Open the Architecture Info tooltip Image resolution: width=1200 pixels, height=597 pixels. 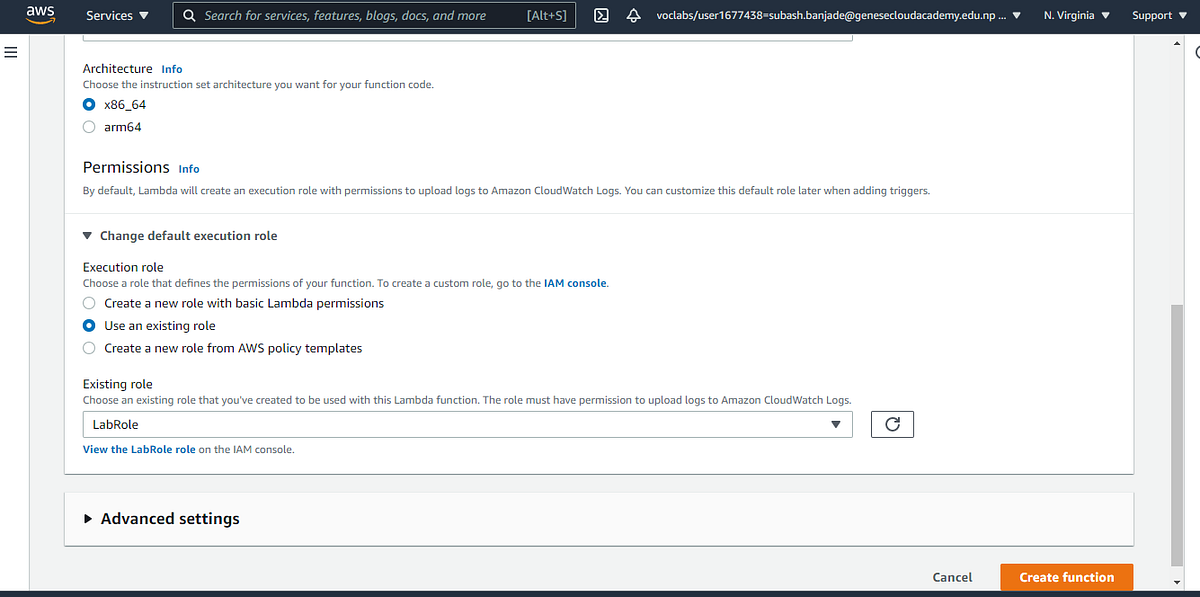coord(171,69)
